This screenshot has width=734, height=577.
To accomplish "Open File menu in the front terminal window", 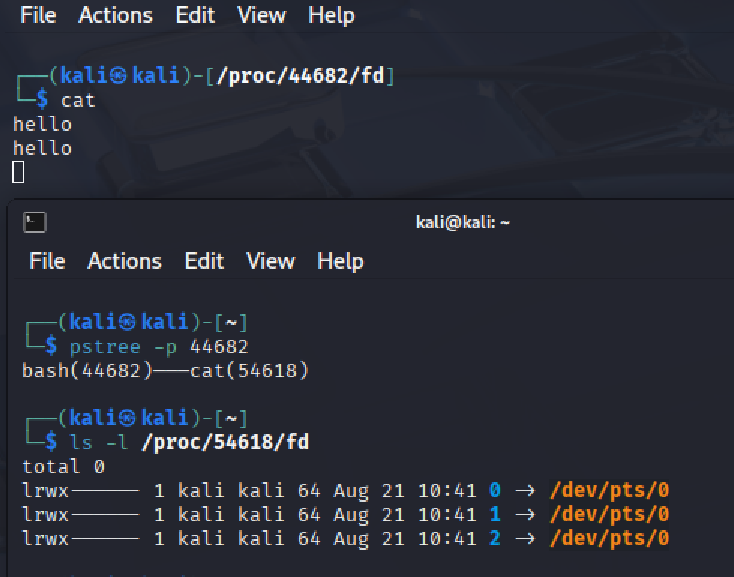I will click(x=47, y=261).
